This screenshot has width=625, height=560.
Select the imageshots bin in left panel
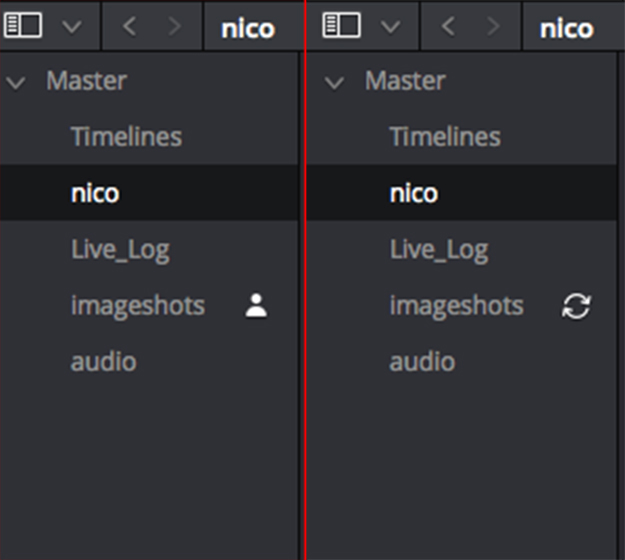tap(137, 305)
